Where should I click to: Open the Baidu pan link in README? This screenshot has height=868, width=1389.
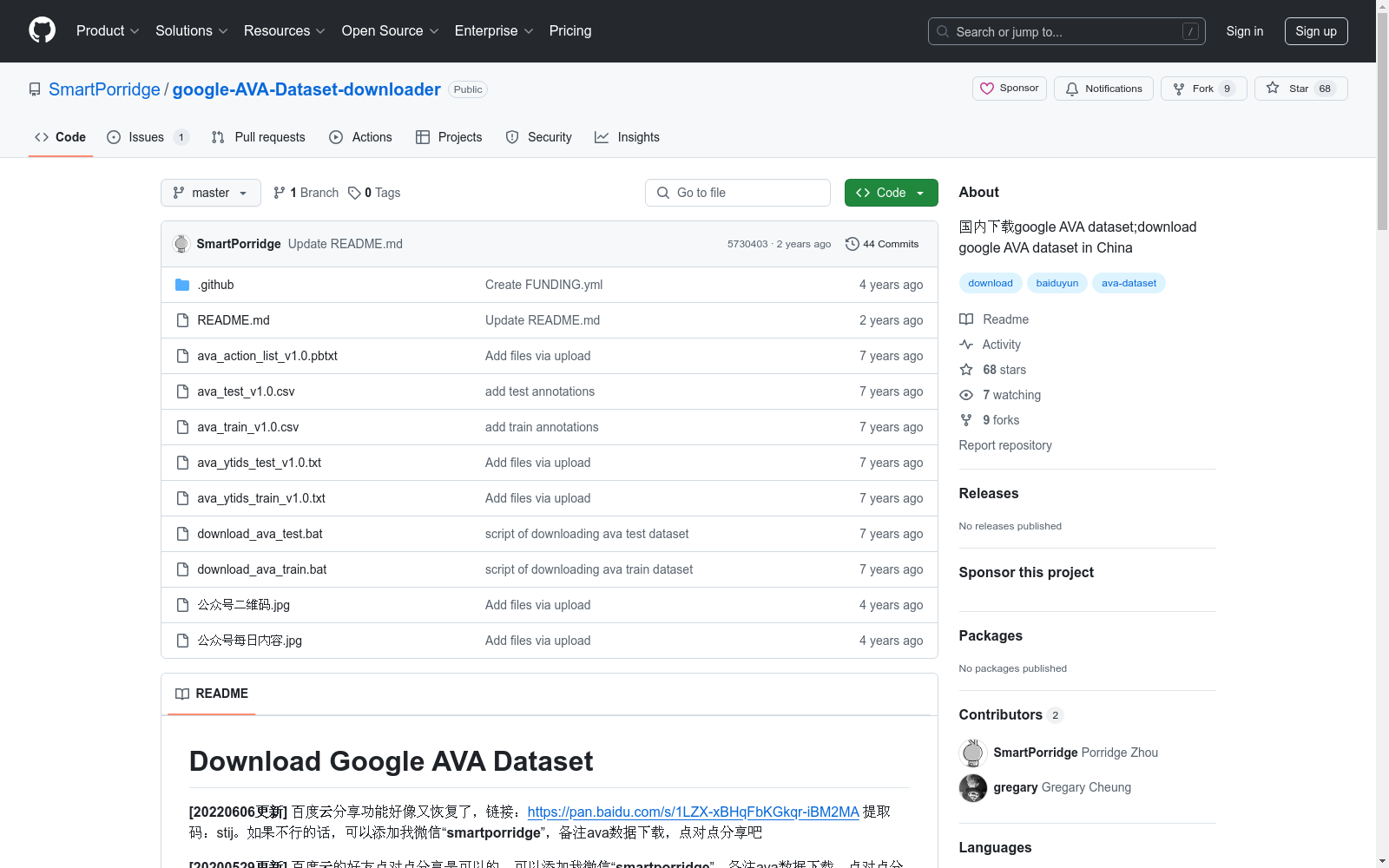tap(693, 812)
